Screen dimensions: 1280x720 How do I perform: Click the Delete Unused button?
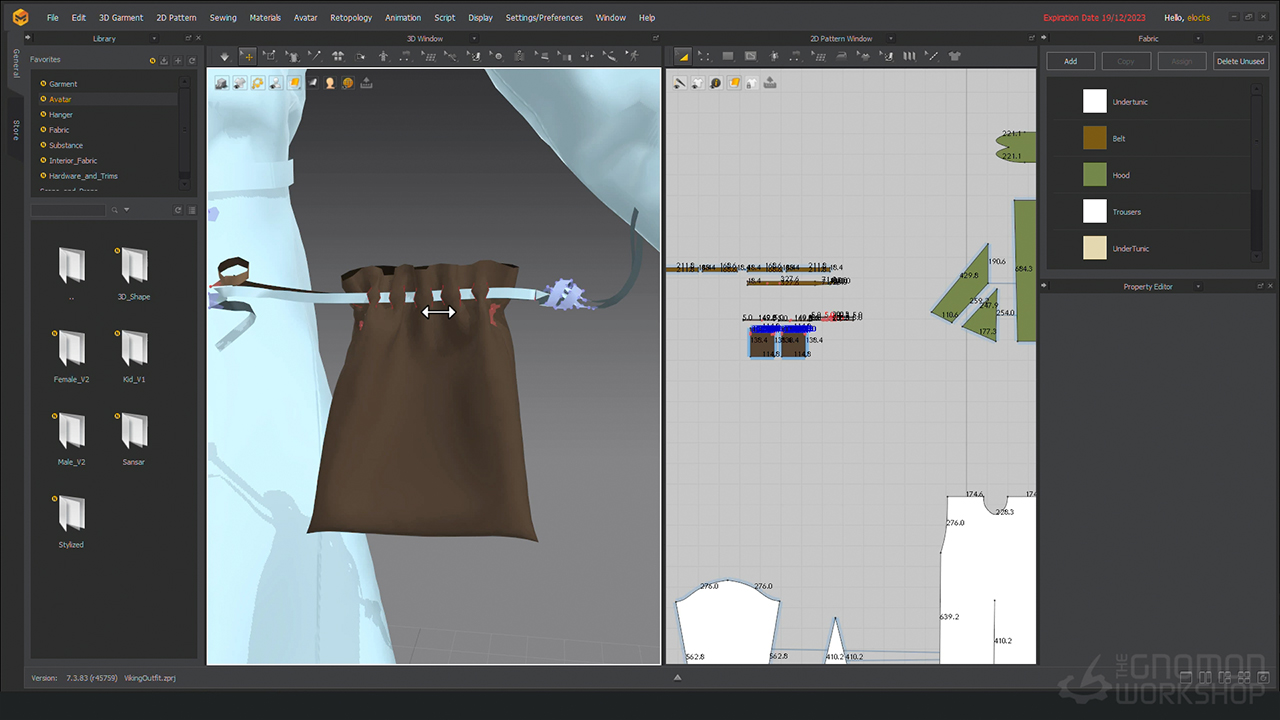[x=1240, y=61]
